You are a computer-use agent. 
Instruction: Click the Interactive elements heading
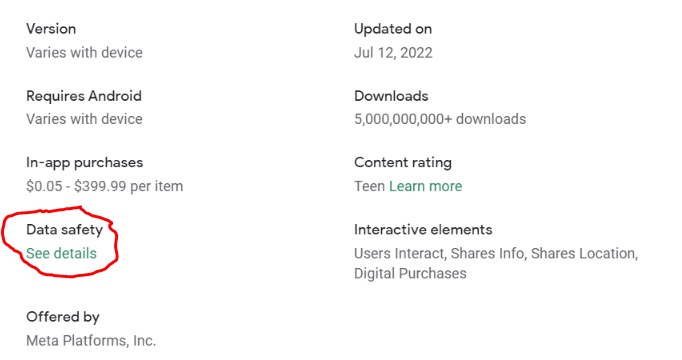pos(423,230)
